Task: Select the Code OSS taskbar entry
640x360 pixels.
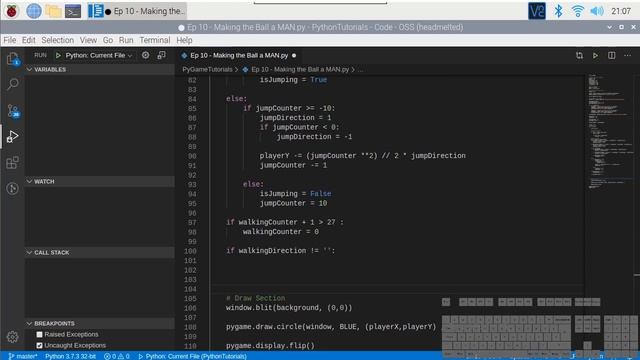Action: pyautogui.click(x=136, y=11)
